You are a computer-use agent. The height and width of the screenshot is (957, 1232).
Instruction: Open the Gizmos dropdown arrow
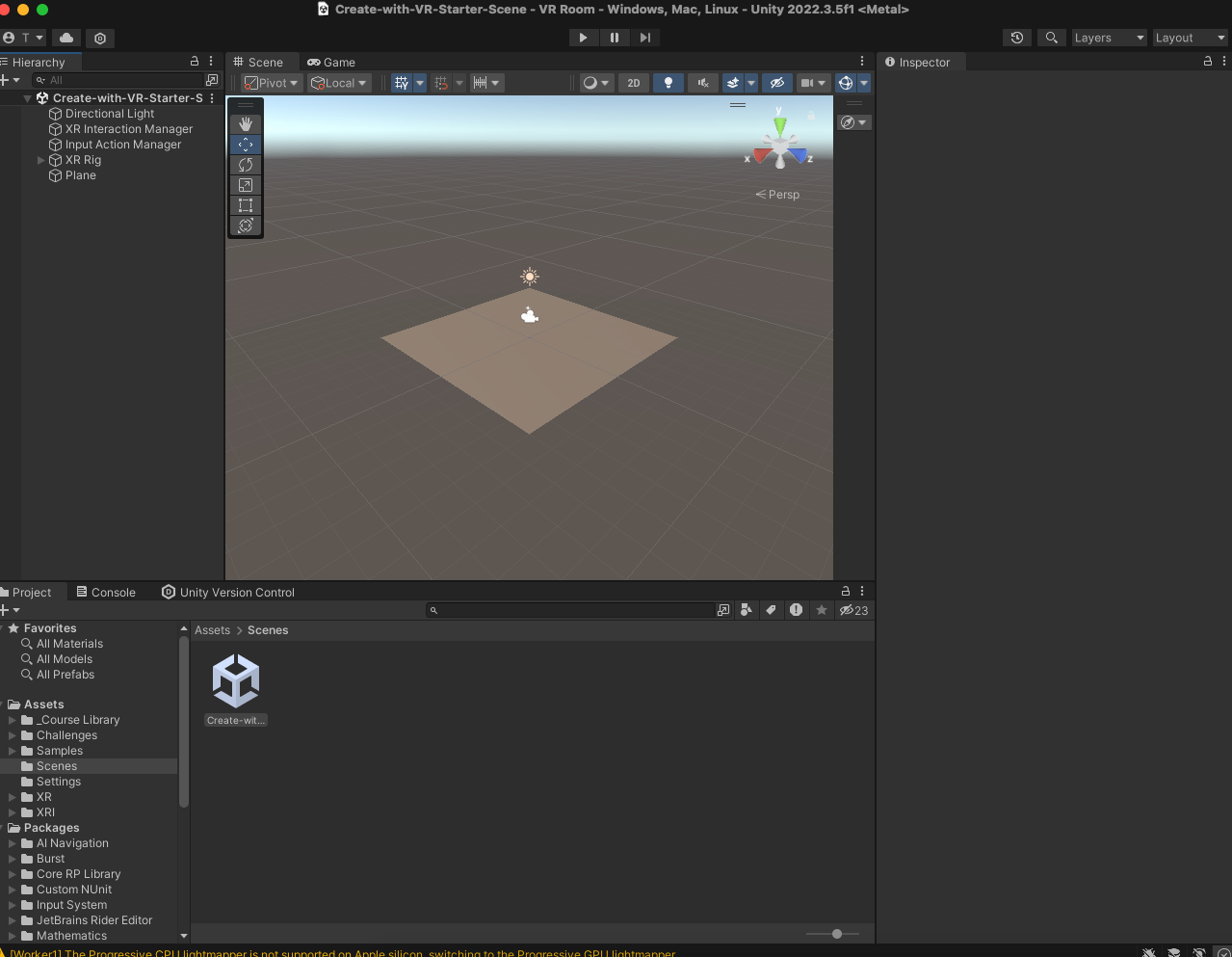tap(864, 83)
